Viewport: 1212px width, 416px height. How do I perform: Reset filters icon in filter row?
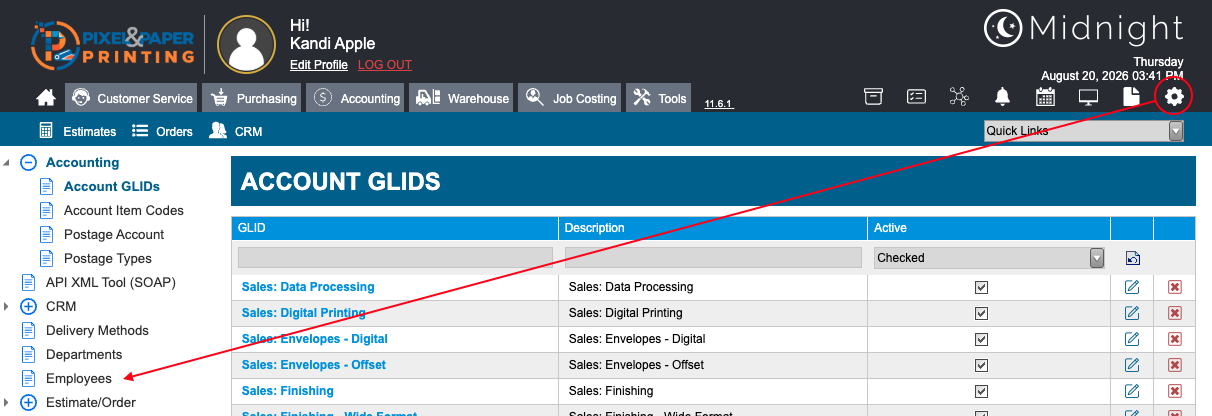point(1132,258)
